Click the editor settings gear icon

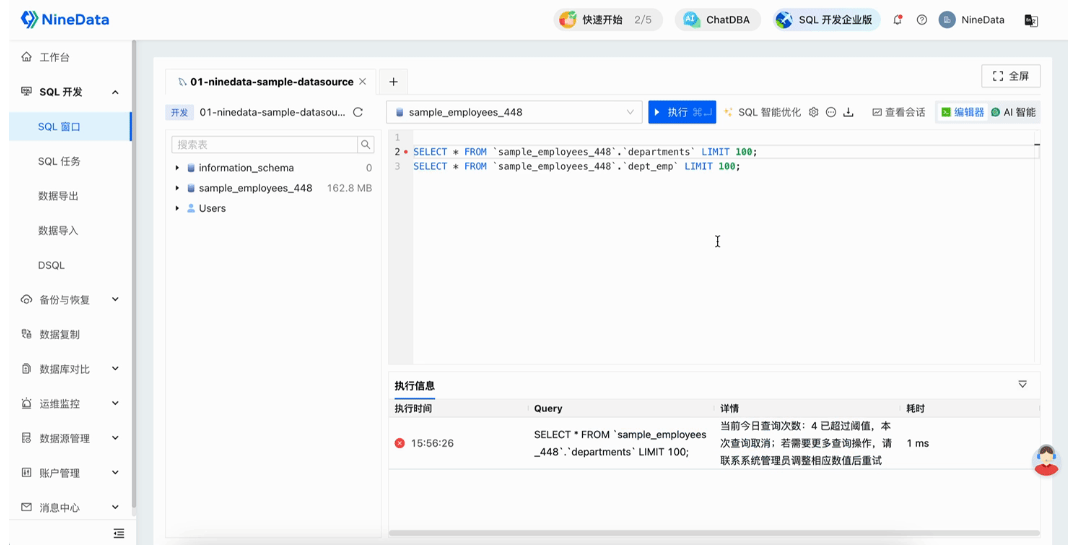(814, 112)
